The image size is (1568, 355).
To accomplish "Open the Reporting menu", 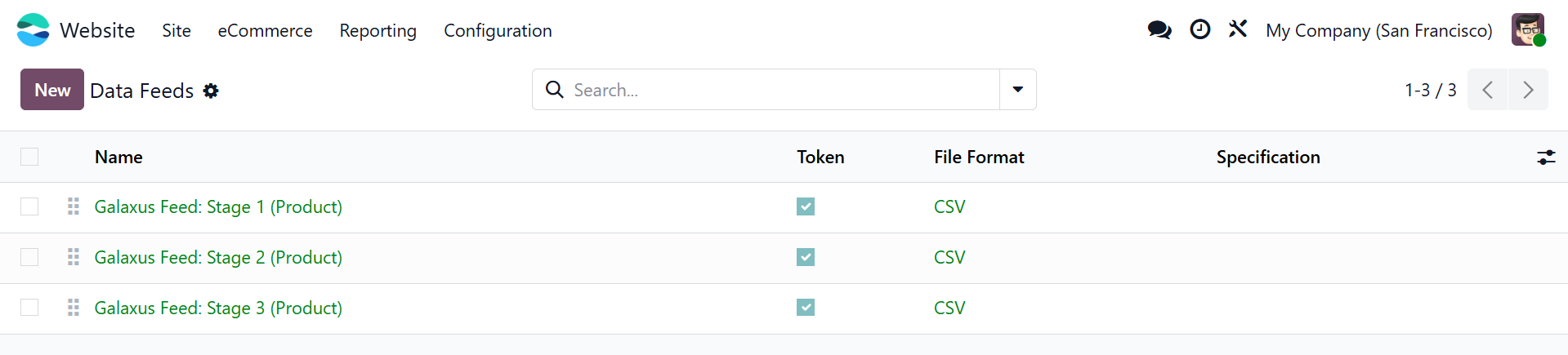I will [x=377, y=30].
